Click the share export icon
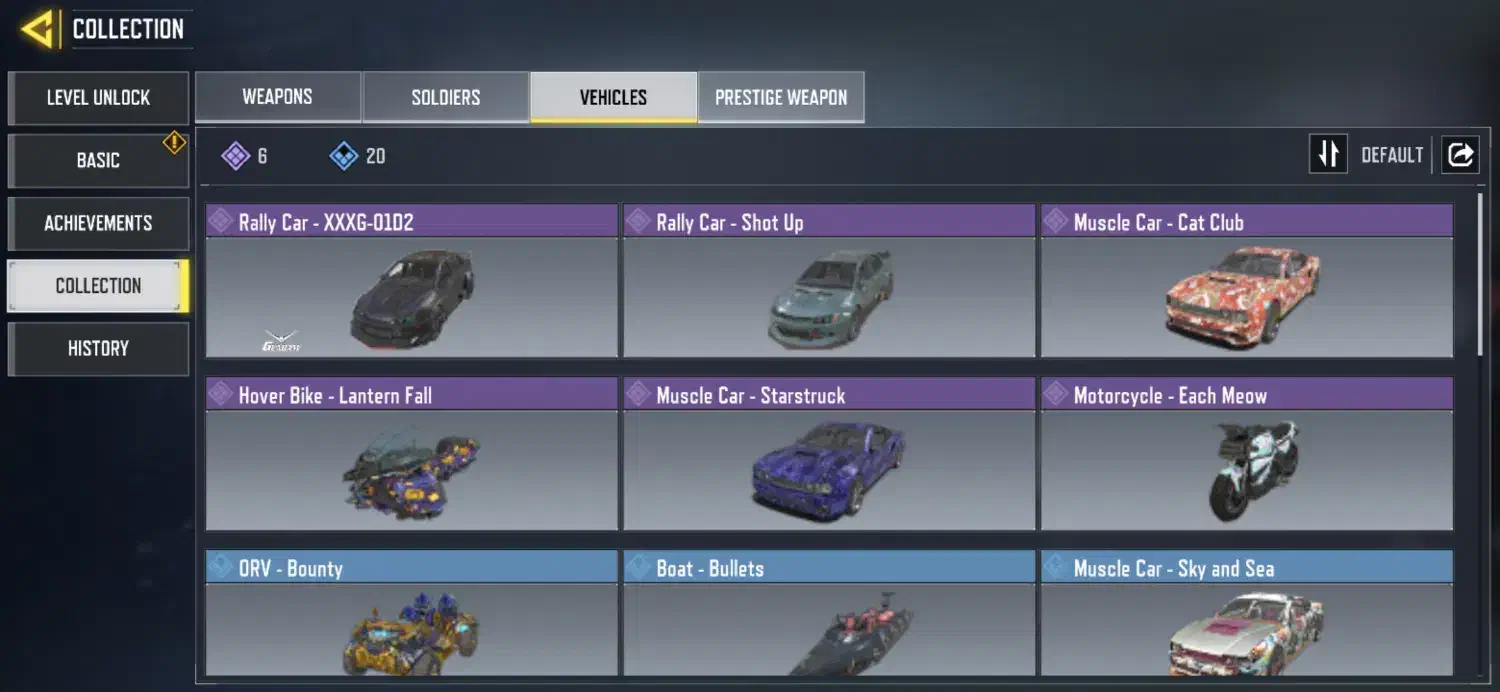This screenshot has width=1500, height=692. 1460,154
